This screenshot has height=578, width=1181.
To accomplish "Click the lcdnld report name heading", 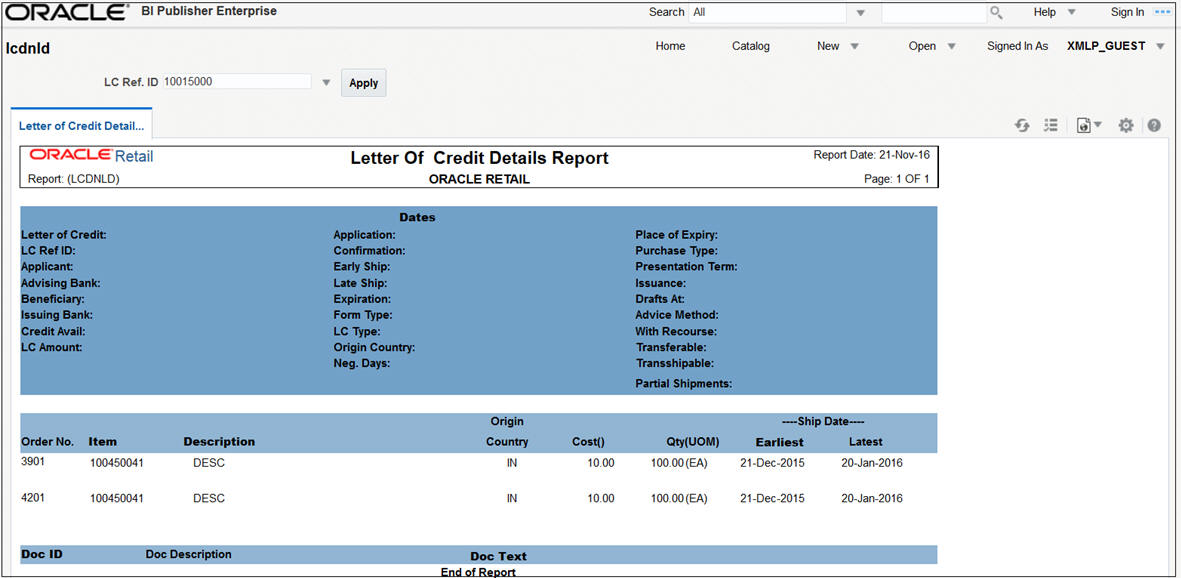I will [28, 50].
